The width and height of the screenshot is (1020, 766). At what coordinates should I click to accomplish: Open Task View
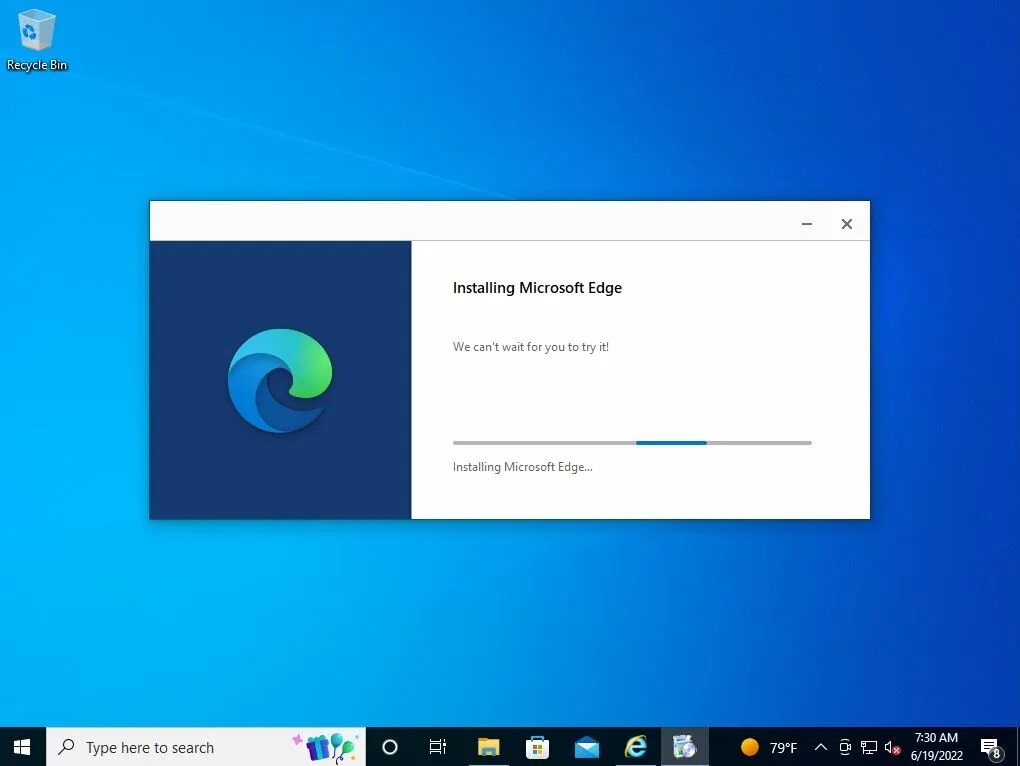pos(437,746)
